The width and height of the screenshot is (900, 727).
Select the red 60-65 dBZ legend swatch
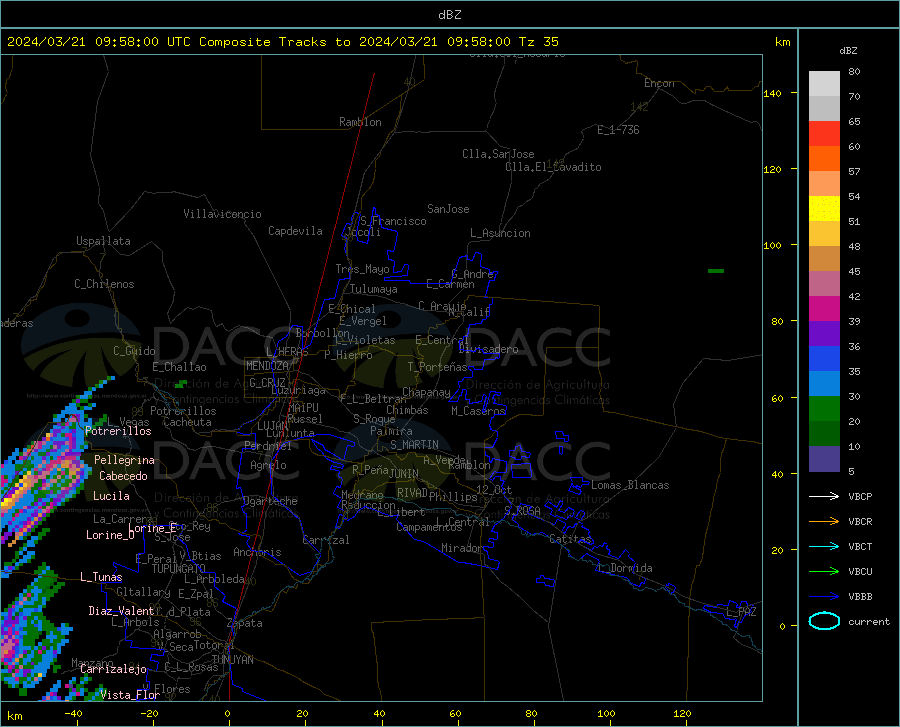(x=824, y=134)
